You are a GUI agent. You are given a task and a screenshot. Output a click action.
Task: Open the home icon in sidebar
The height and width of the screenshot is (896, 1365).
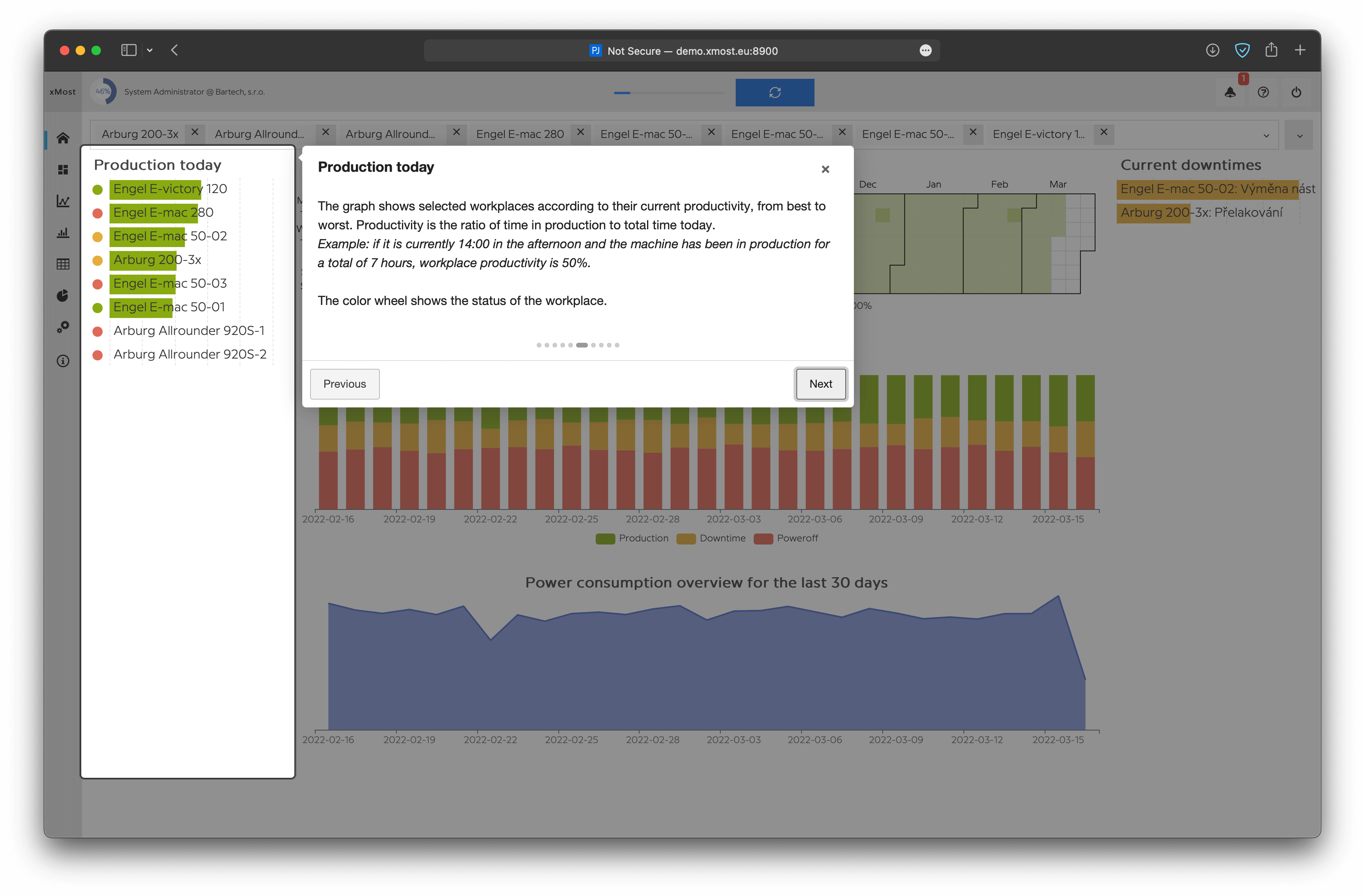click(63, 138)
